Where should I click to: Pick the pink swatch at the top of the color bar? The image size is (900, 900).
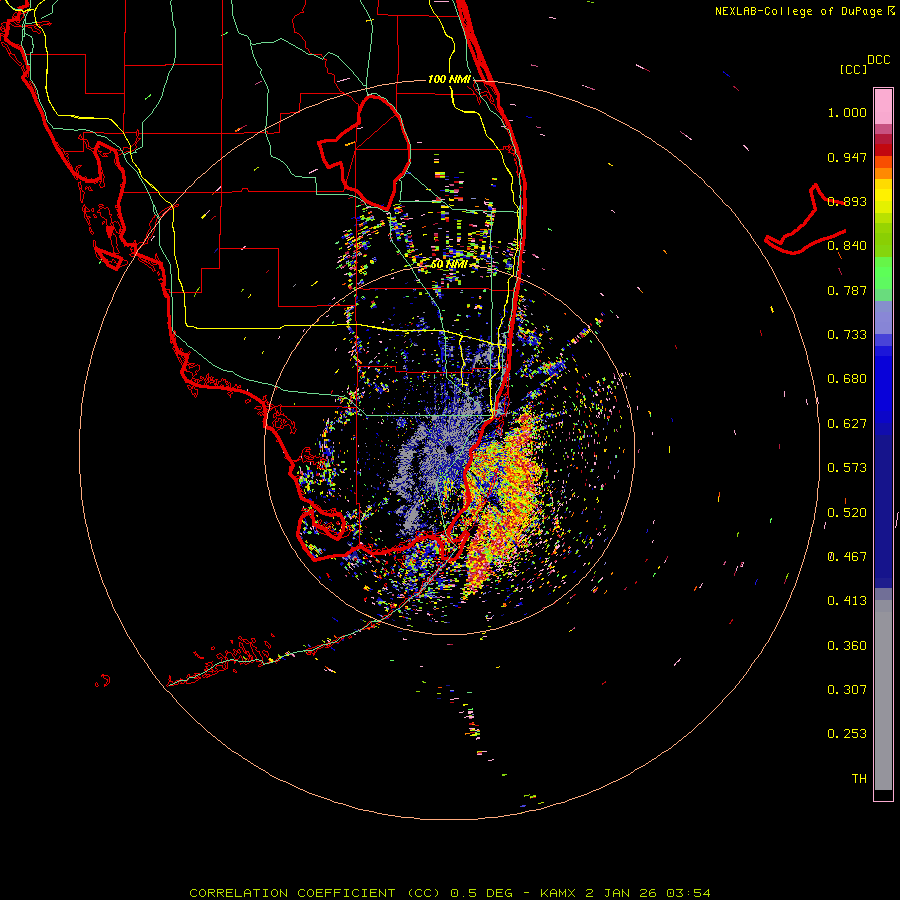pyautogui.click(x=883, y=106)
